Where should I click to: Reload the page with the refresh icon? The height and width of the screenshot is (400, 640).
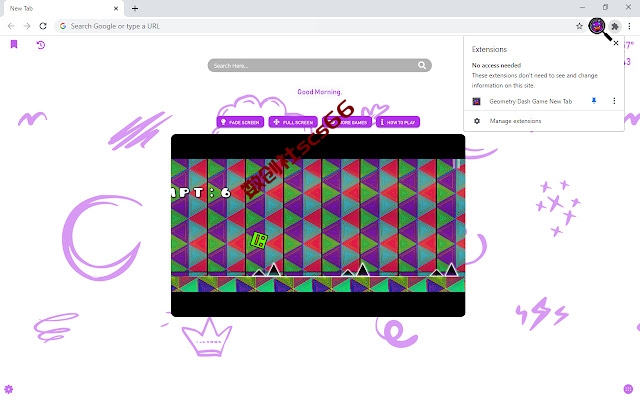point(43,26)
